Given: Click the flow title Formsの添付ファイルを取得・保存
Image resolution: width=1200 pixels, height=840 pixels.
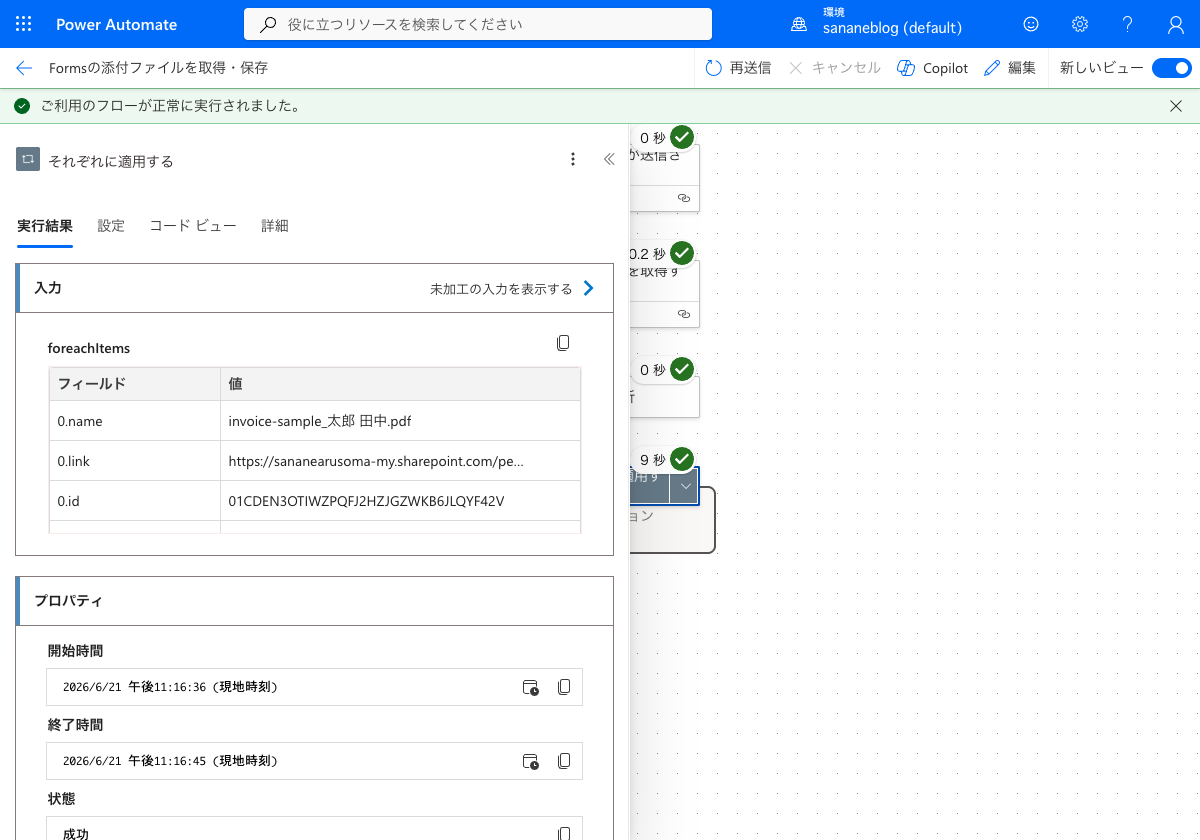Looking at the screenshot, I should (x=158, y=68).
